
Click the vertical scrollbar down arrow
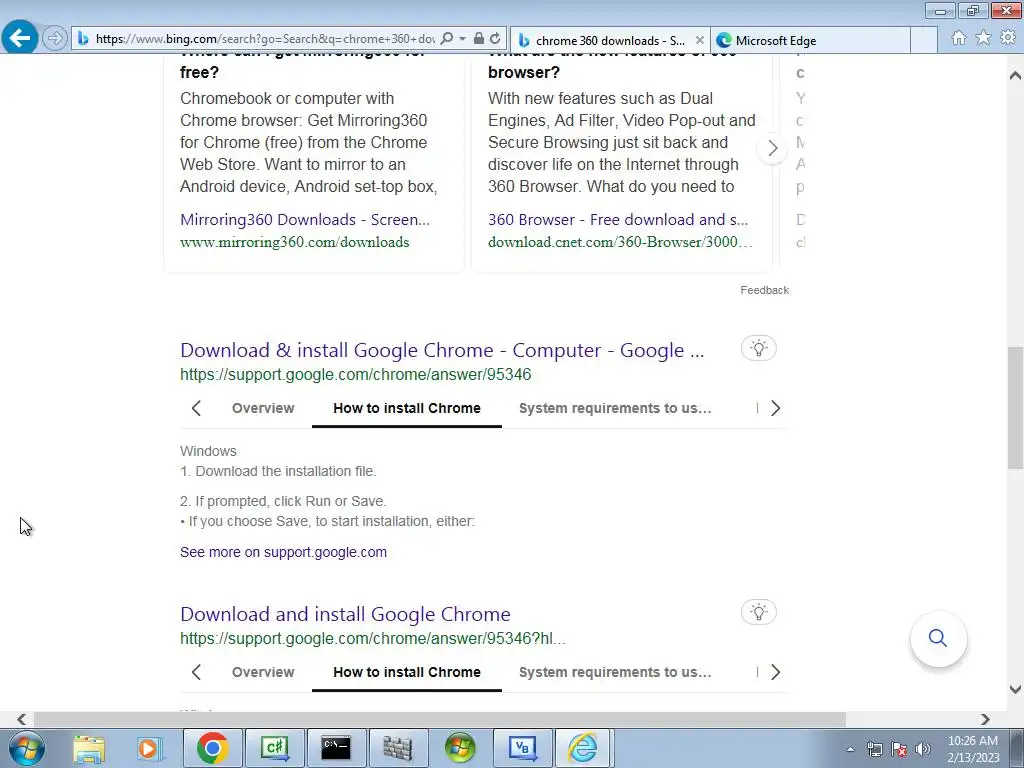[1015, 689]
